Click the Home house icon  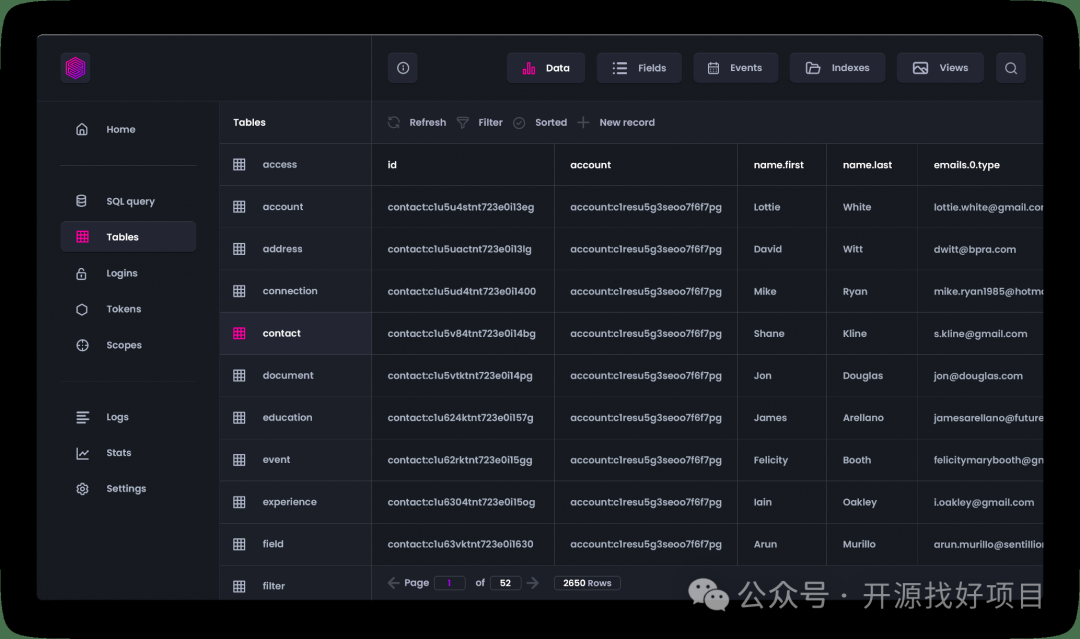[82, 129]
